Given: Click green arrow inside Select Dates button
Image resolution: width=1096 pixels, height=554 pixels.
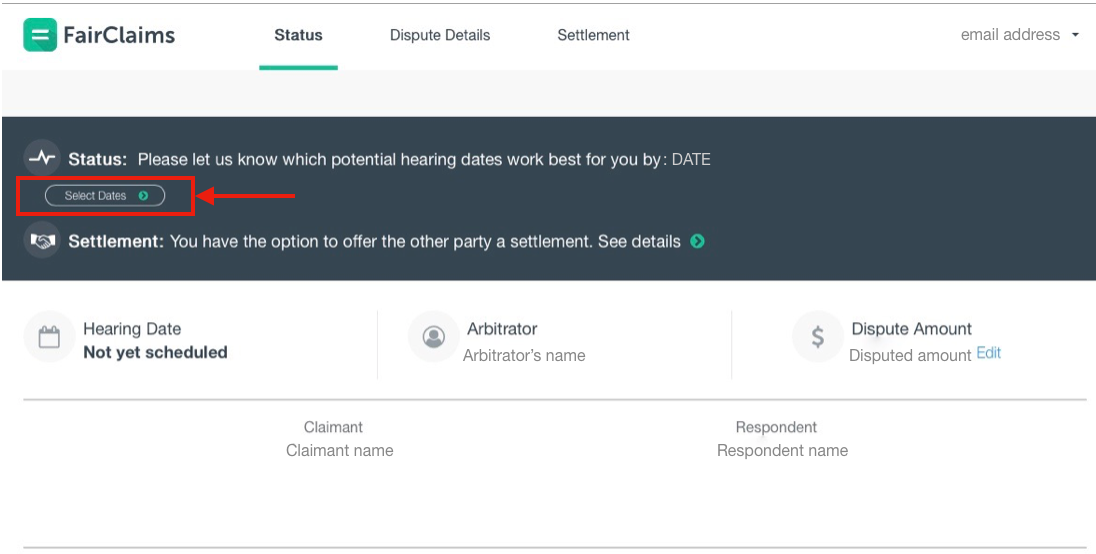Looking at the screenshot, I should (x=144, y=196).
